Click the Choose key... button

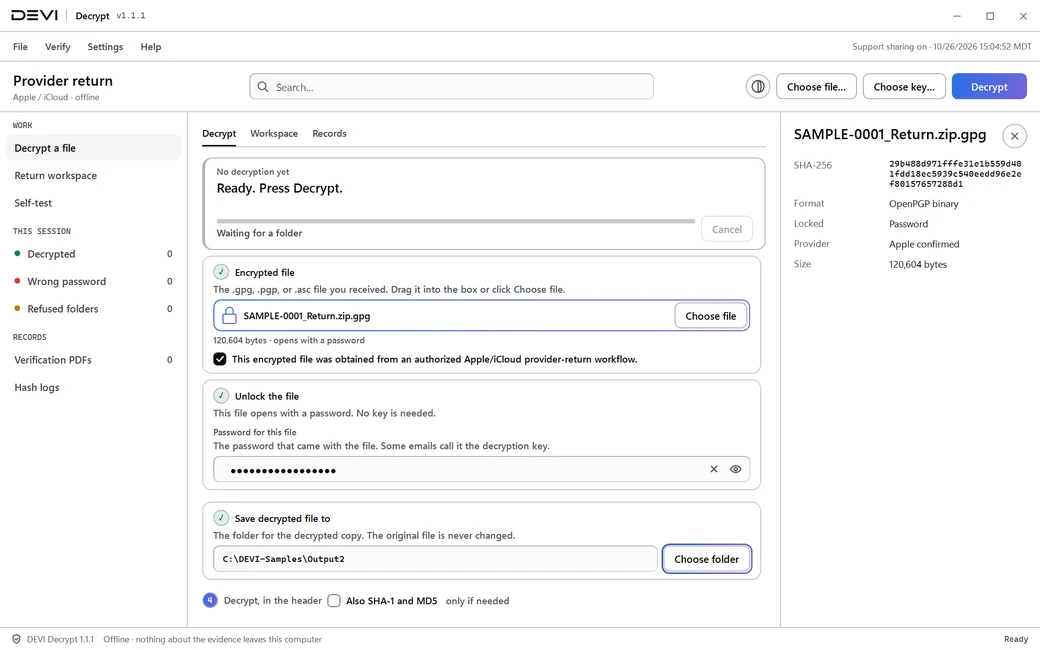904,87
